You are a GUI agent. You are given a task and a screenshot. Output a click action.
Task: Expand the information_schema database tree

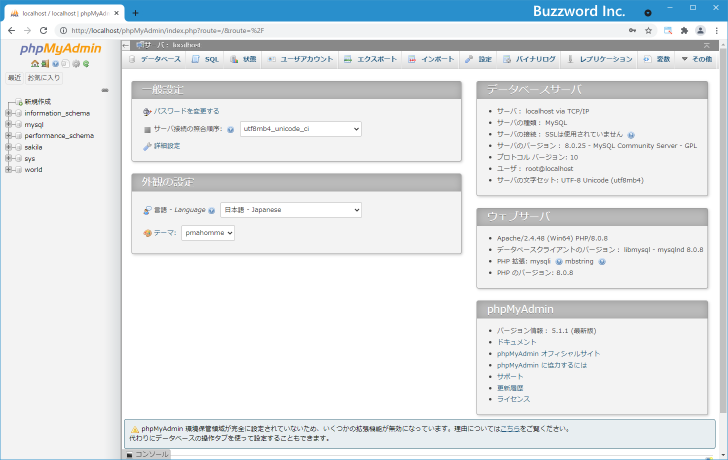(8, 113)
